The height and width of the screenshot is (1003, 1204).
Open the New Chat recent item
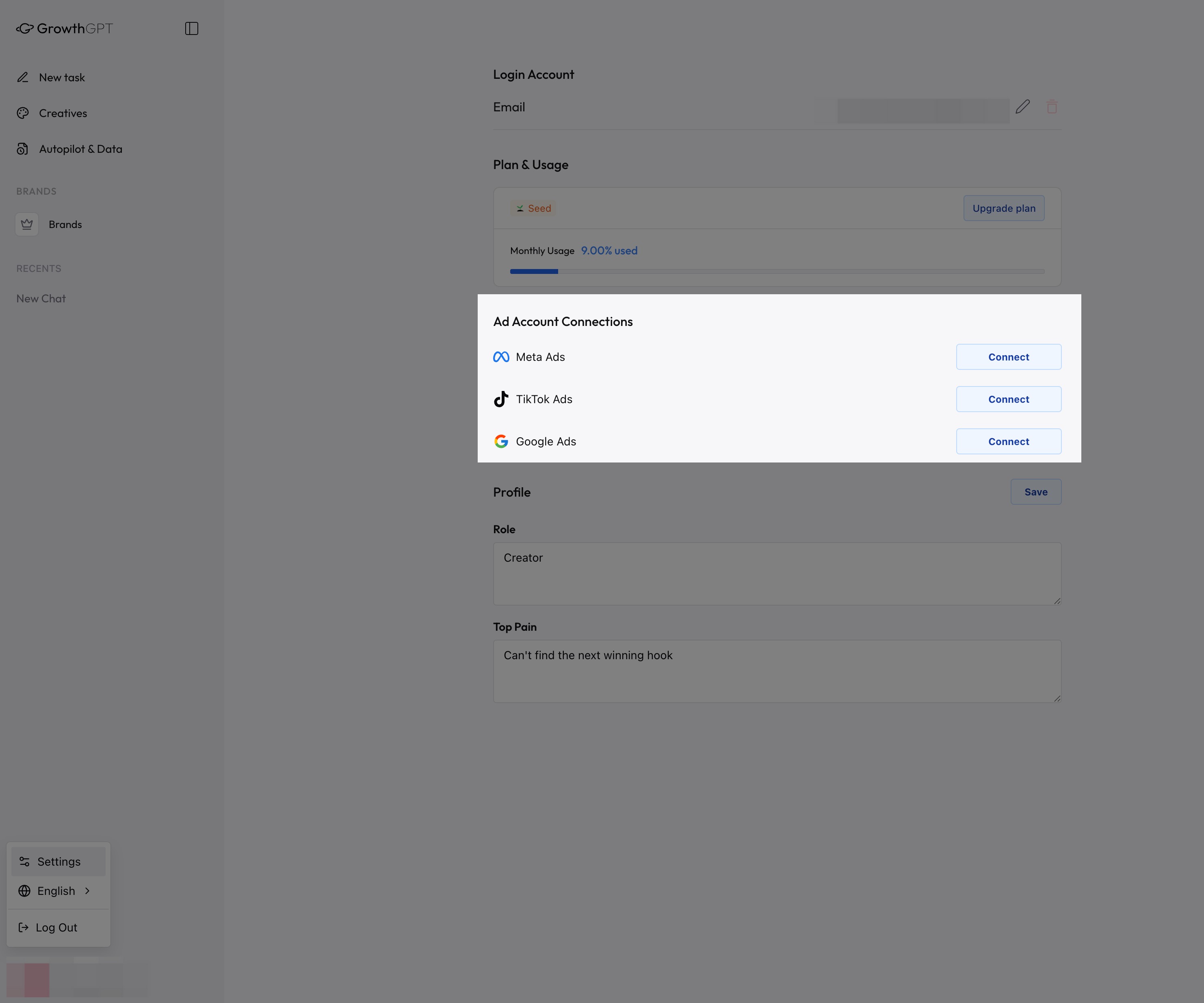41,298
